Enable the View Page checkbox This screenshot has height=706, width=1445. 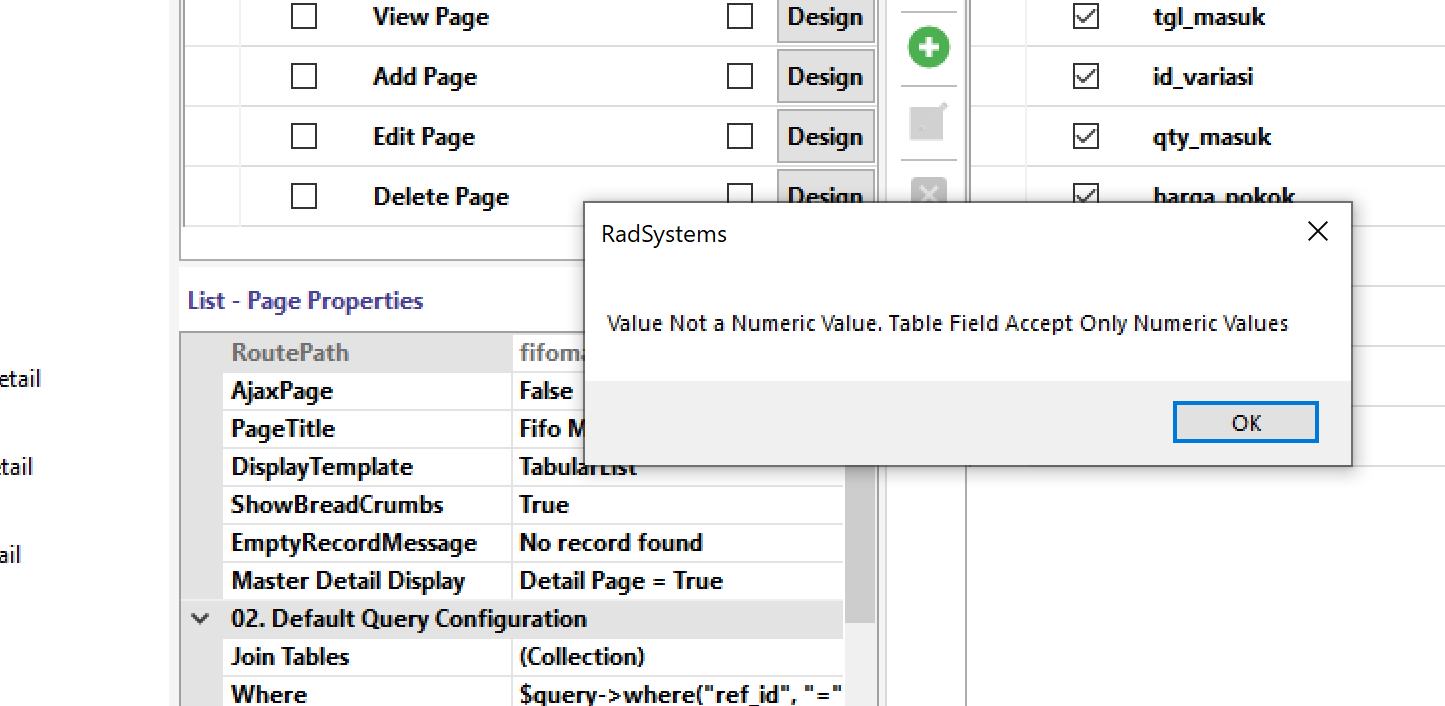[304, 17]
